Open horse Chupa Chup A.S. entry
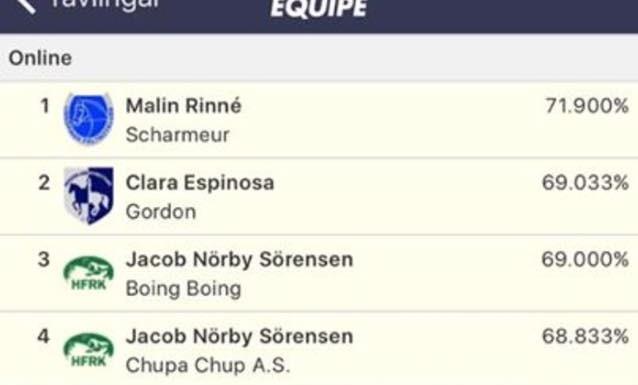This screenshot has width=638, height=385. click(208, 365)
